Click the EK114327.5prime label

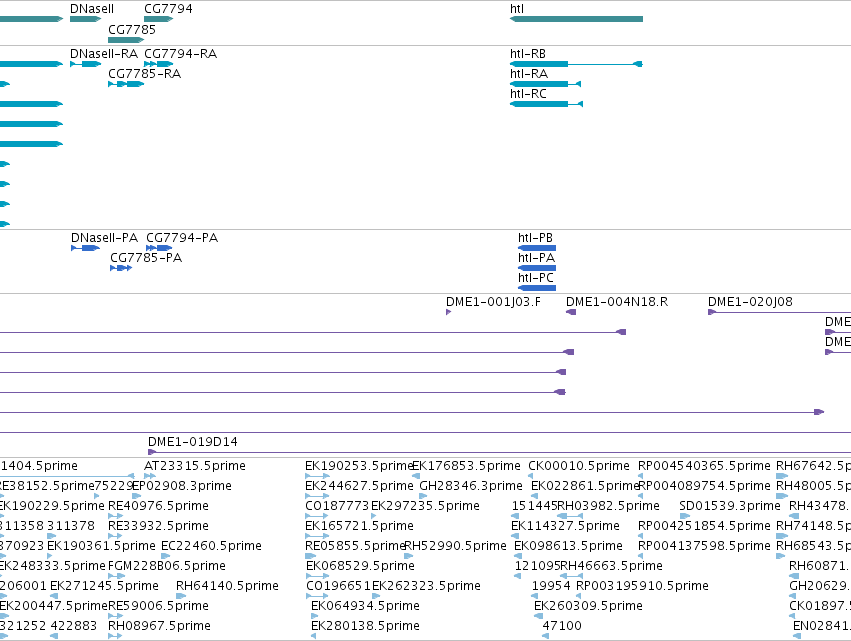(565, 526)
